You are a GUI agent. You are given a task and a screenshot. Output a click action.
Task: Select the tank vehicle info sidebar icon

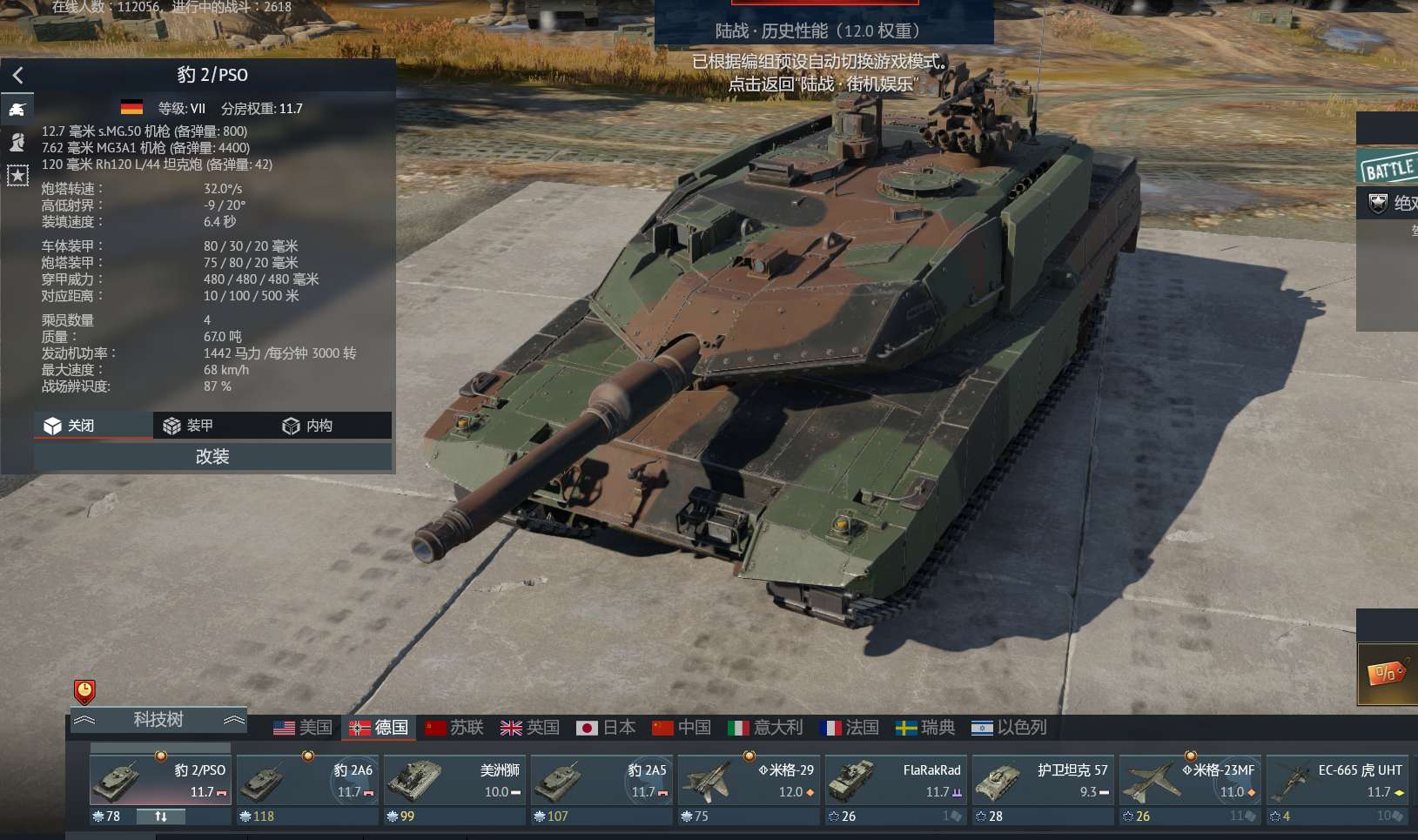(x=17, y=109)
